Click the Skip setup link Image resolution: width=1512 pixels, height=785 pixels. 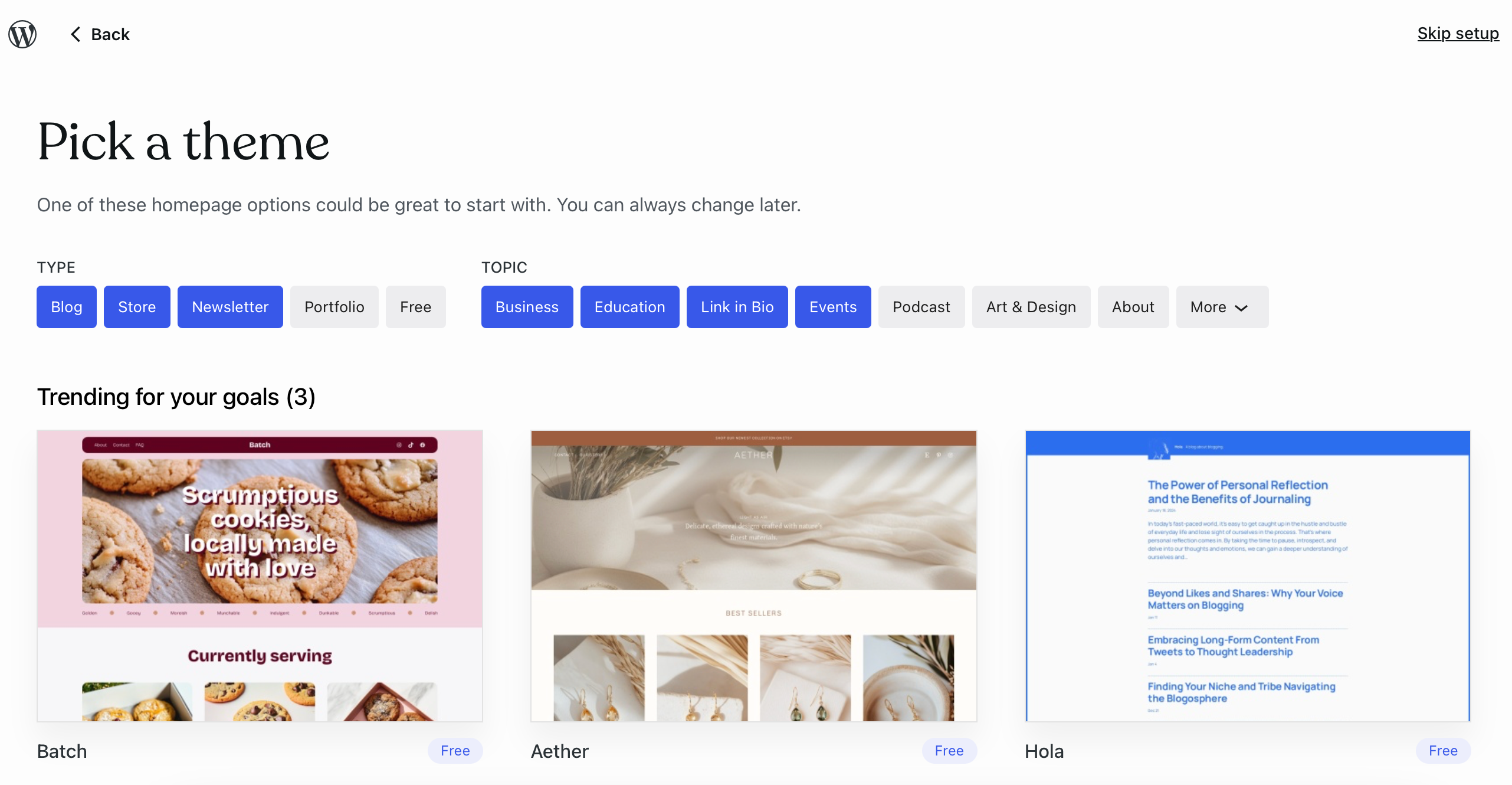pyautogui.click(x=1458, y=34)
